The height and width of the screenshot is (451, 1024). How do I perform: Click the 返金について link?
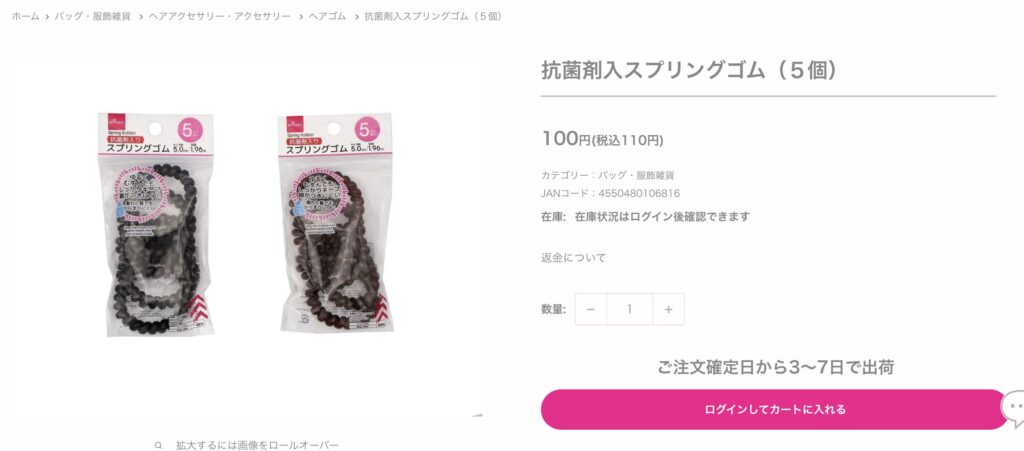click(x=573, y=258)
